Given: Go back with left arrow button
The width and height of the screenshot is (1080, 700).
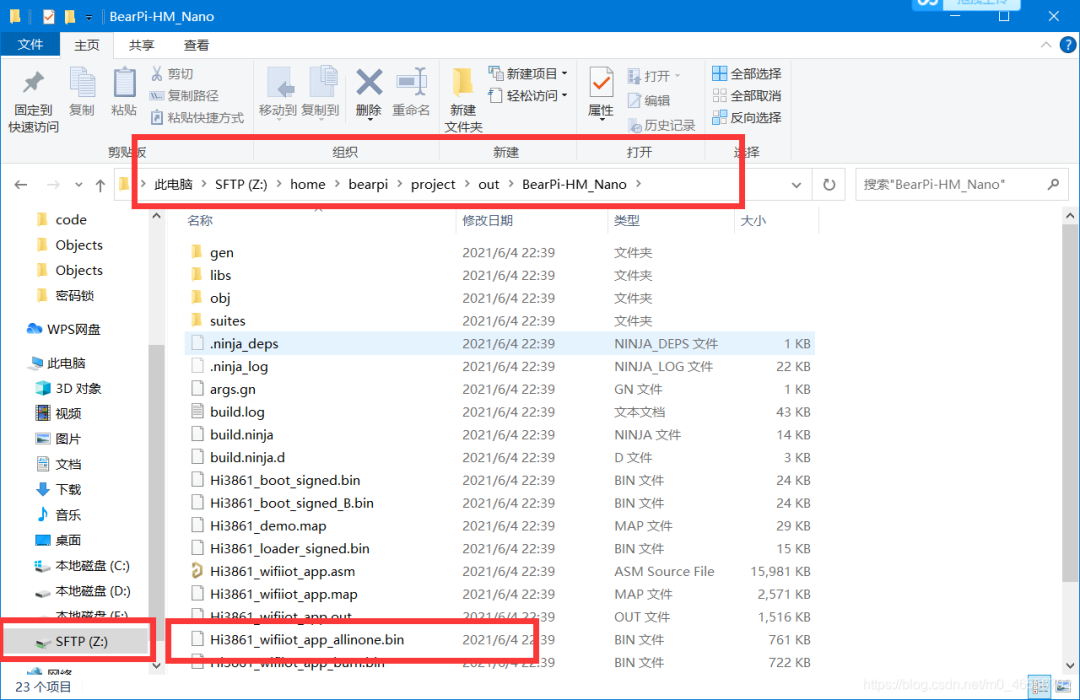Looking at the screenshot, I should click(21, 185).
